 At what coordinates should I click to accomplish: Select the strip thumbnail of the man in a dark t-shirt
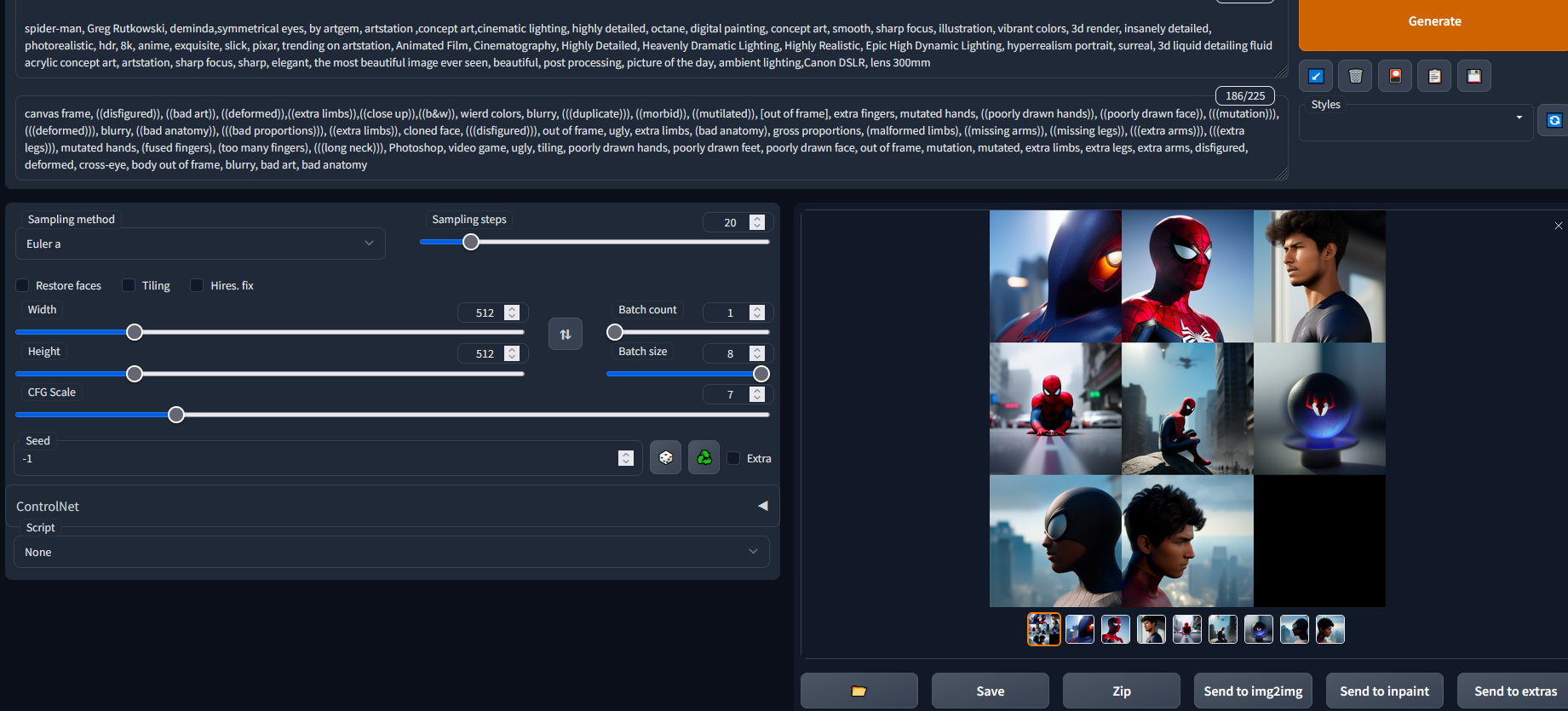tap(1151, 629)
